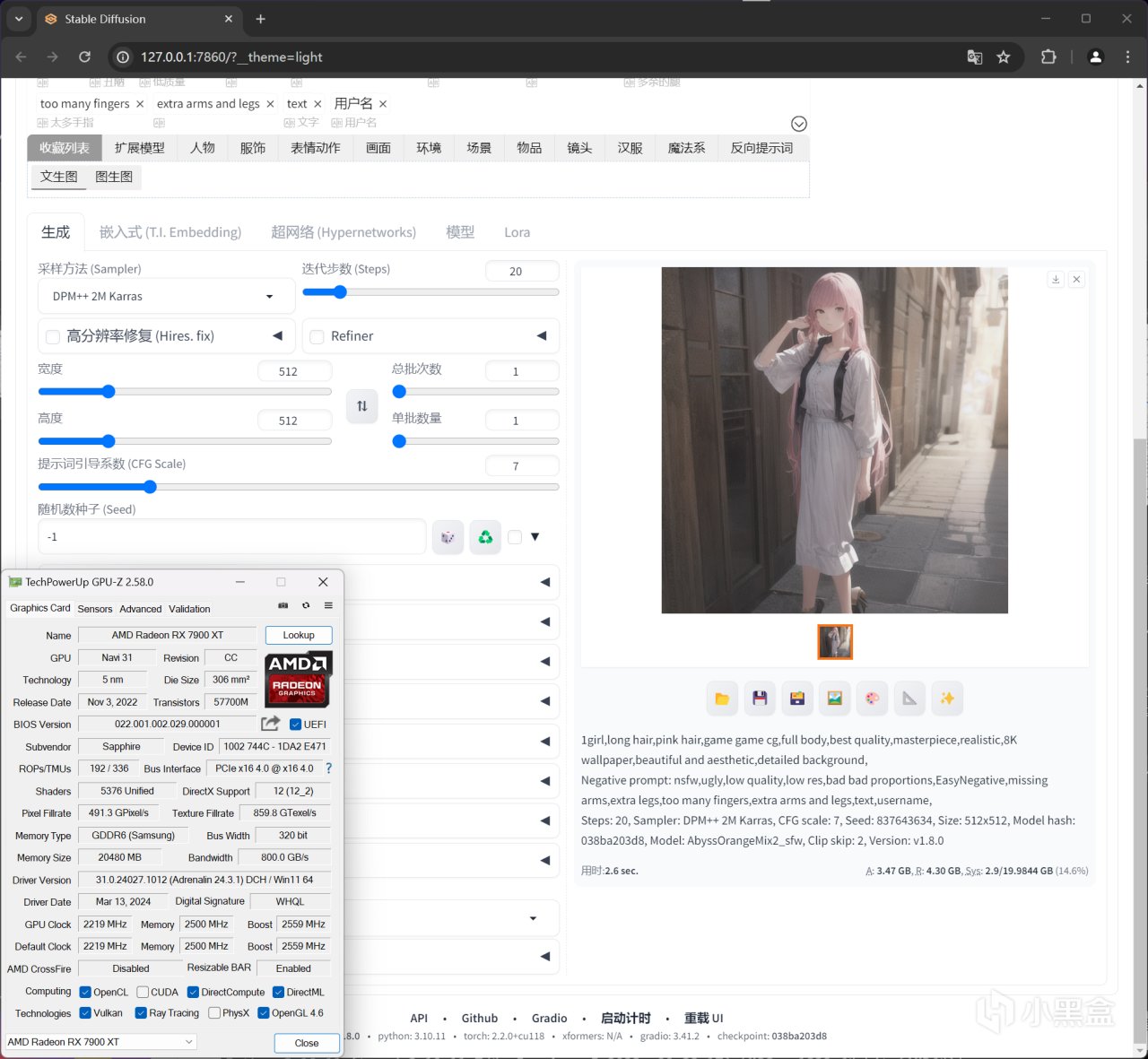Enable the Hires. fix checkbox
Screen dimensions: 1148x1059
coord(53,337)
